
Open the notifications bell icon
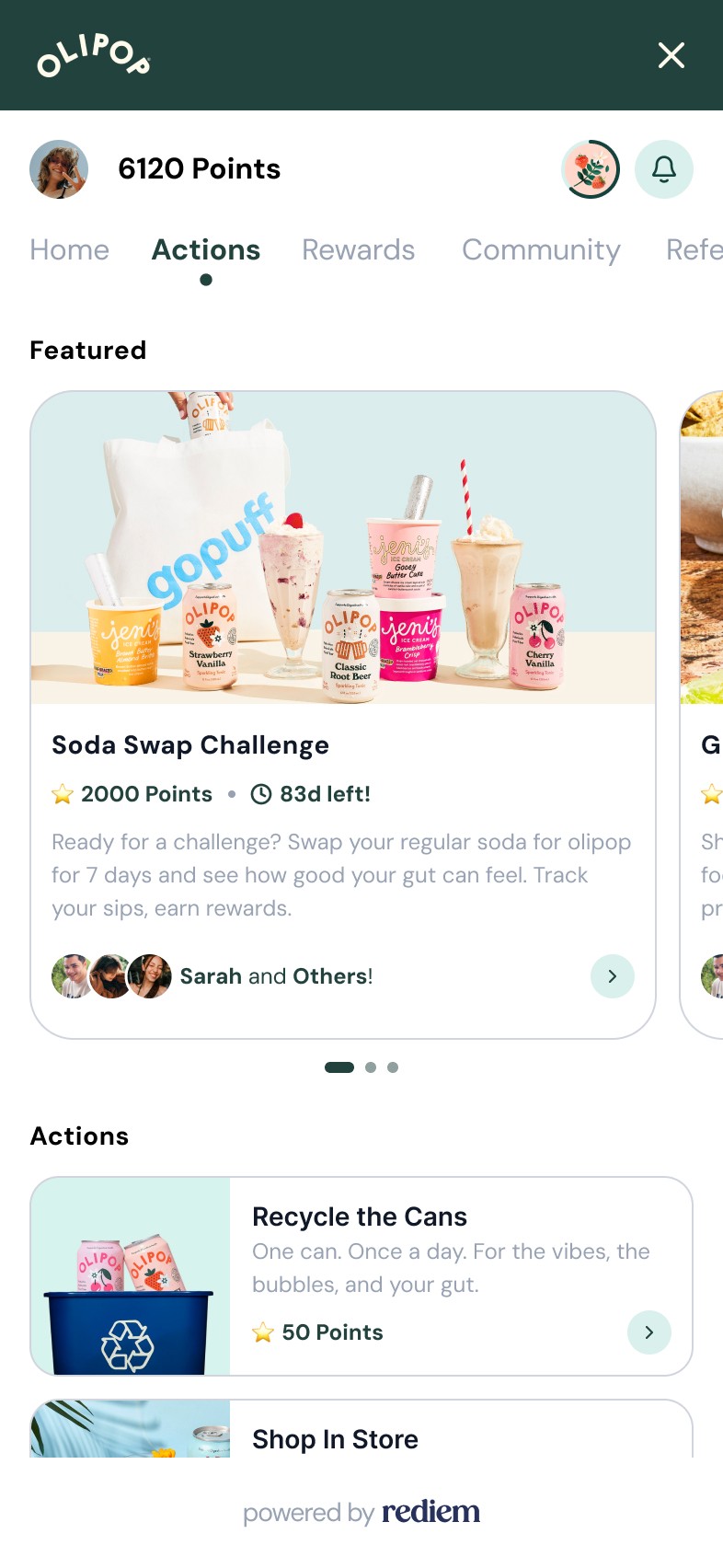pyautogui.click(x=664, y=169)
